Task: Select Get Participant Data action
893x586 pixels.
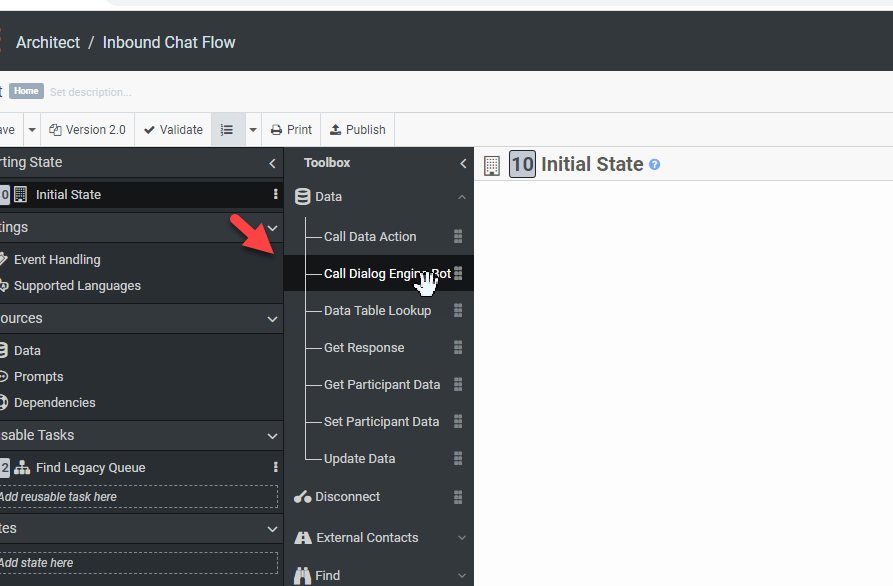Action: coord(381,385)
